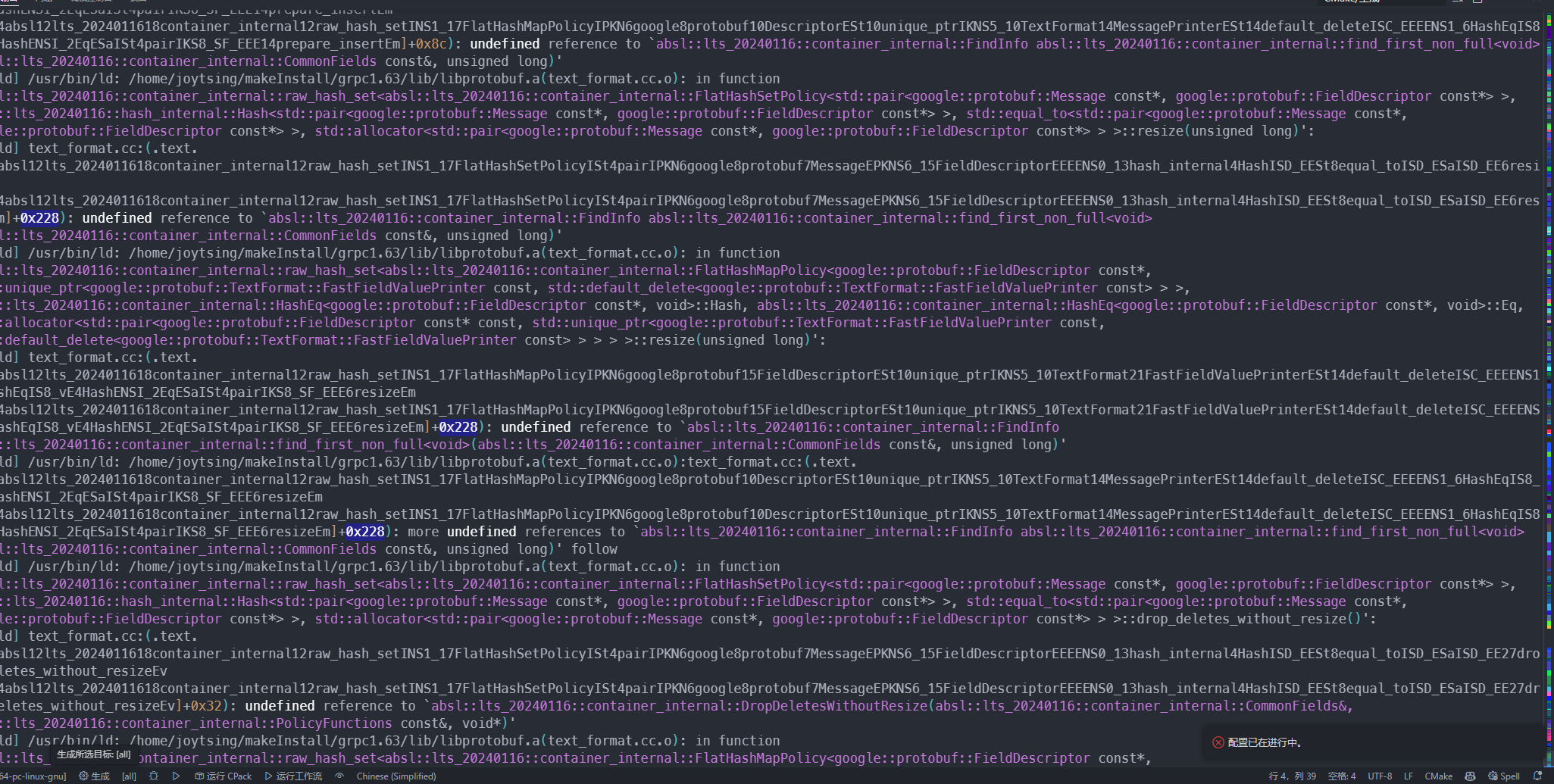This screenshot has width=1554, height=784.
Task: Open go-to-line via 行 4, 列 39
Action: [x=1292, y=776]
